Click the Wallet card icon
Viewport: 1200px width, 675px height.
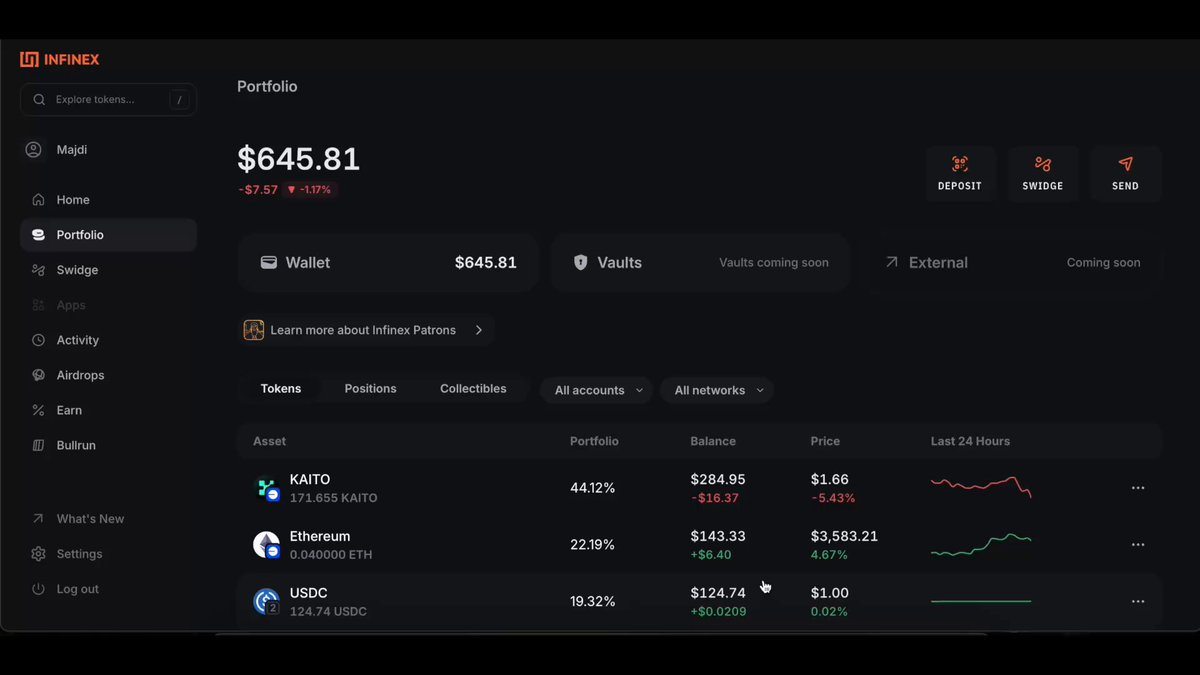(x=269, y=263)
